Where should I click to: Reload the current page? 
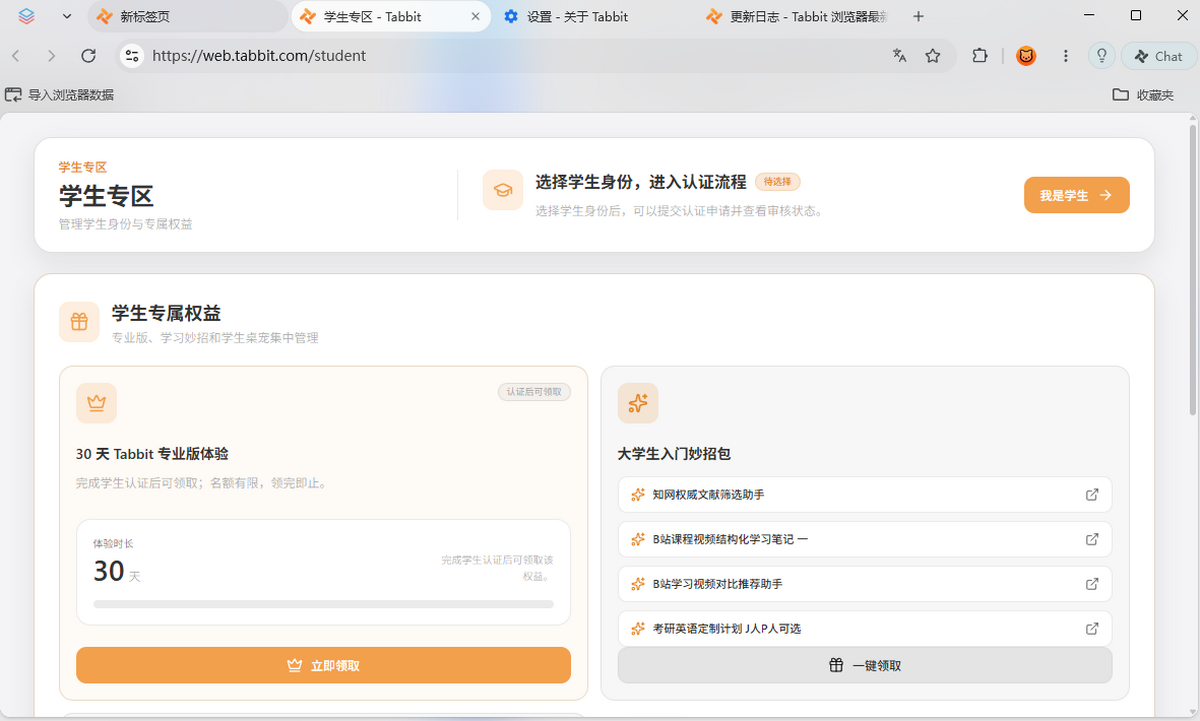[x=88, y=56]
